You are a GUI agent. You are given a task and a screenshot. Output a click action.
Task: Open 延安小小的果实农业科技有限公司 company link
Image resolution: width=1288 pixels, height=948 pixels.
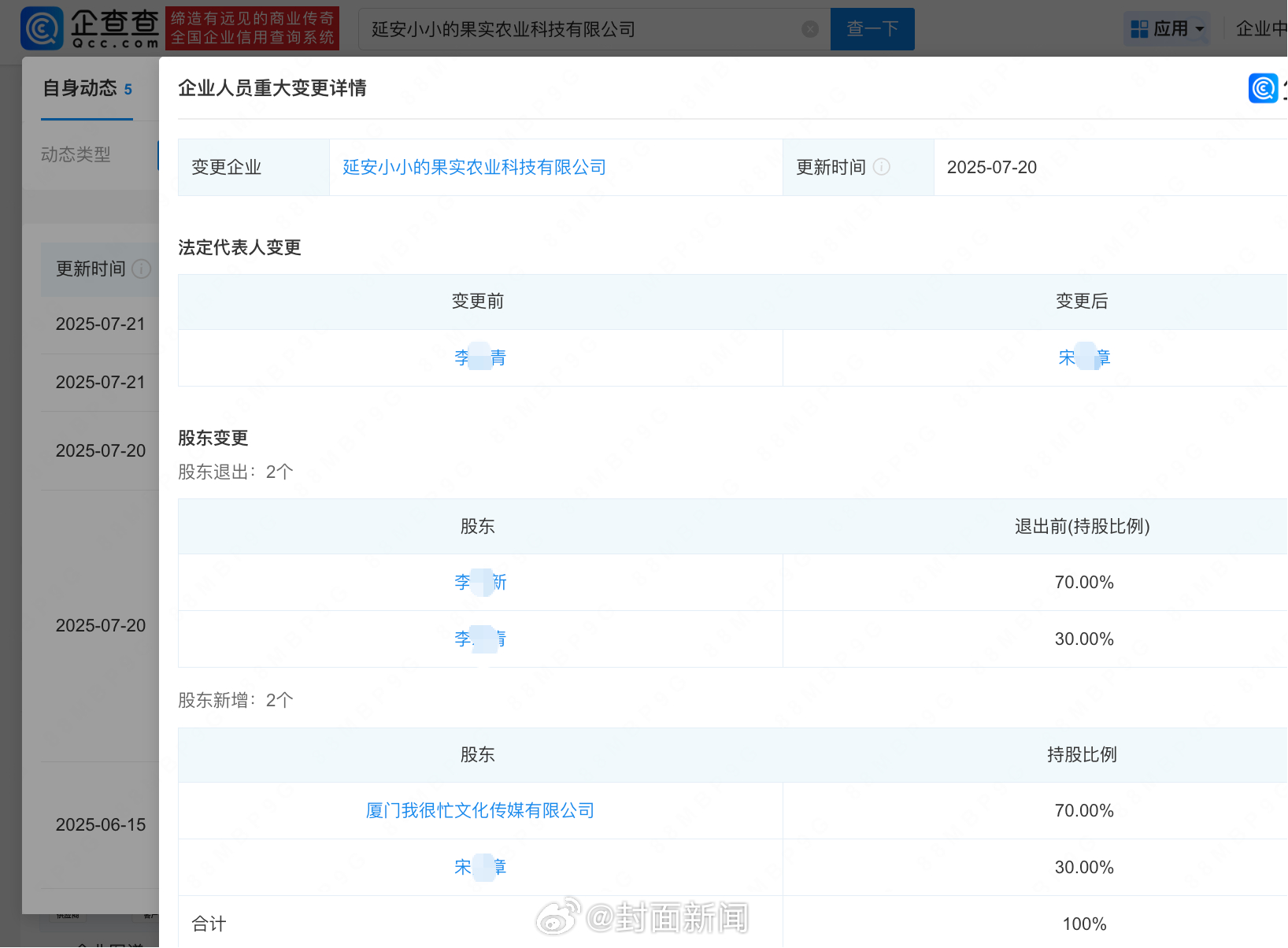(475, 167)
